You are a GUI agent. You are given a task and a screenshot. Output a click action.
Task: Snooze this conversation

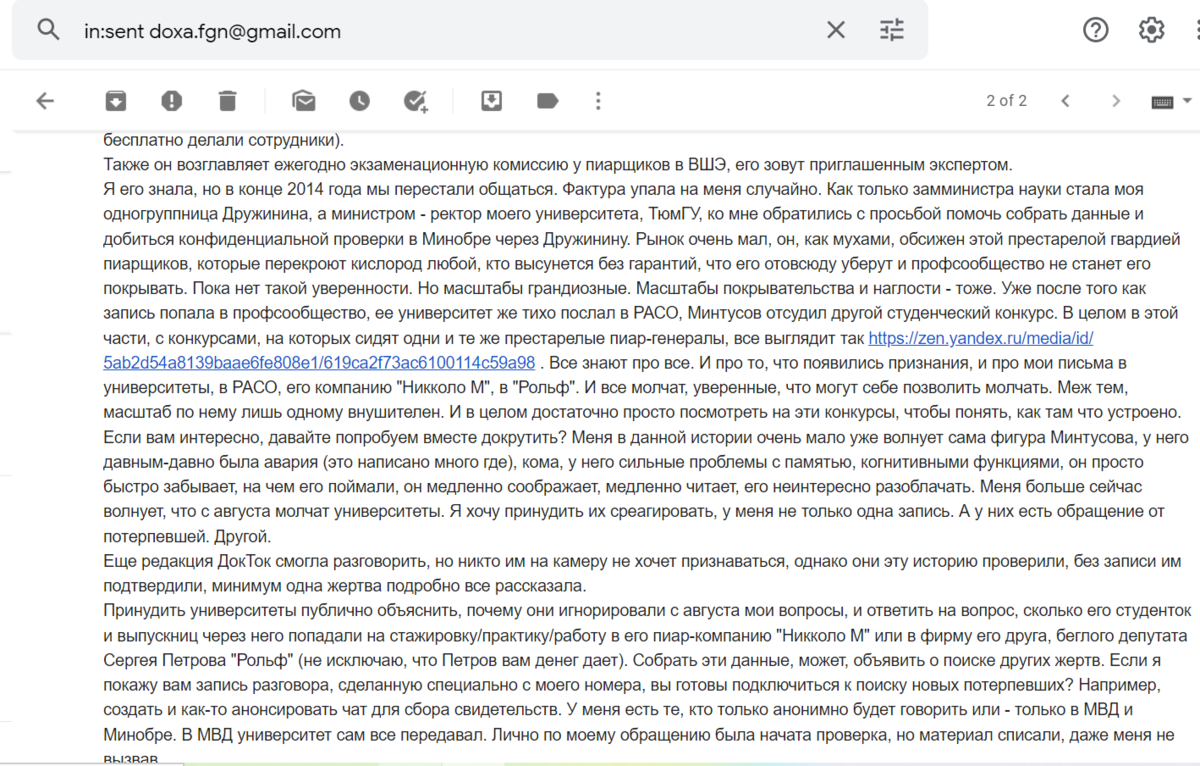(x=359, y=100)
